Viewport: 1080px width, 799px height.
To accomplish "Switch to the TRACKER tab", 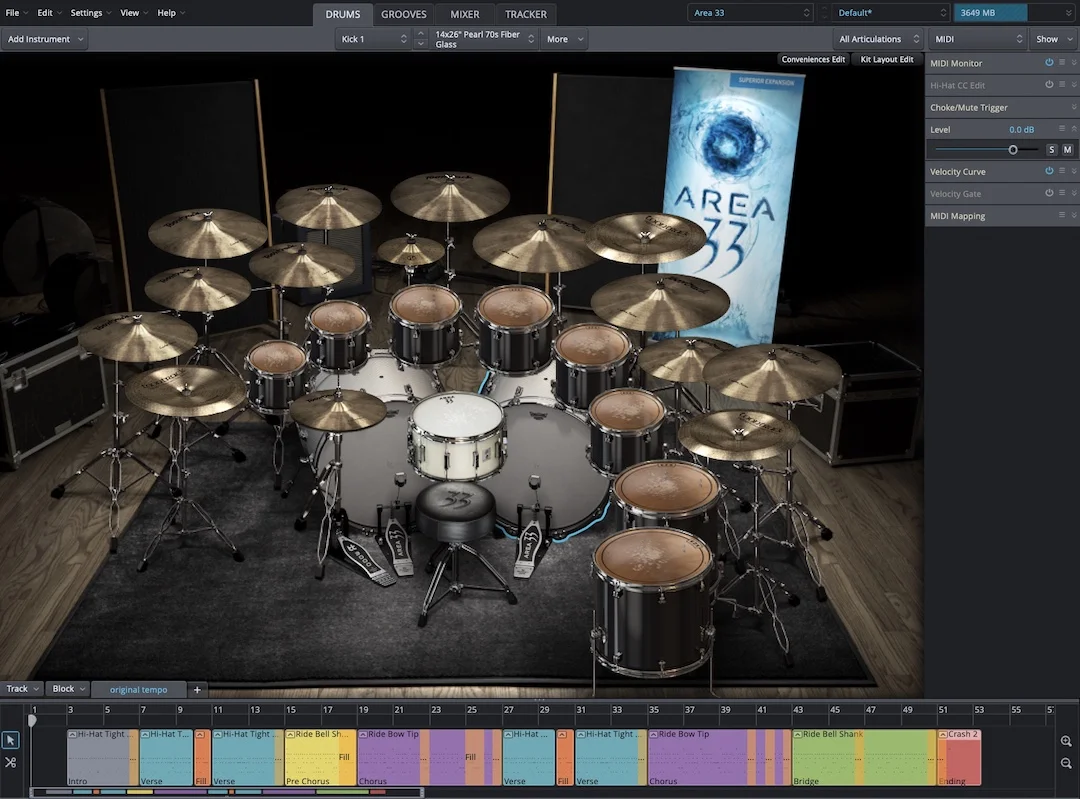I will pos(526,14).
